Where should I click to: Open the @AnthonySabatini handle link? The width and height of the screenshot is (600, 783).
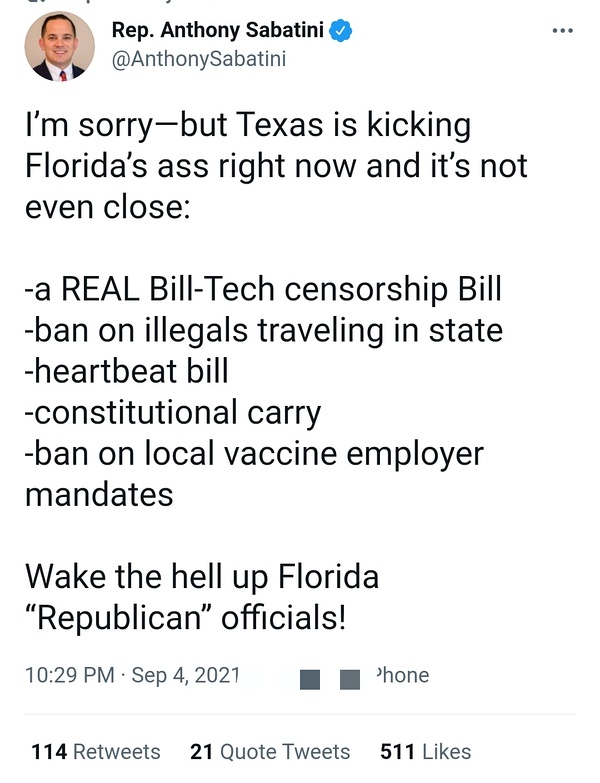tap(199, 59)
